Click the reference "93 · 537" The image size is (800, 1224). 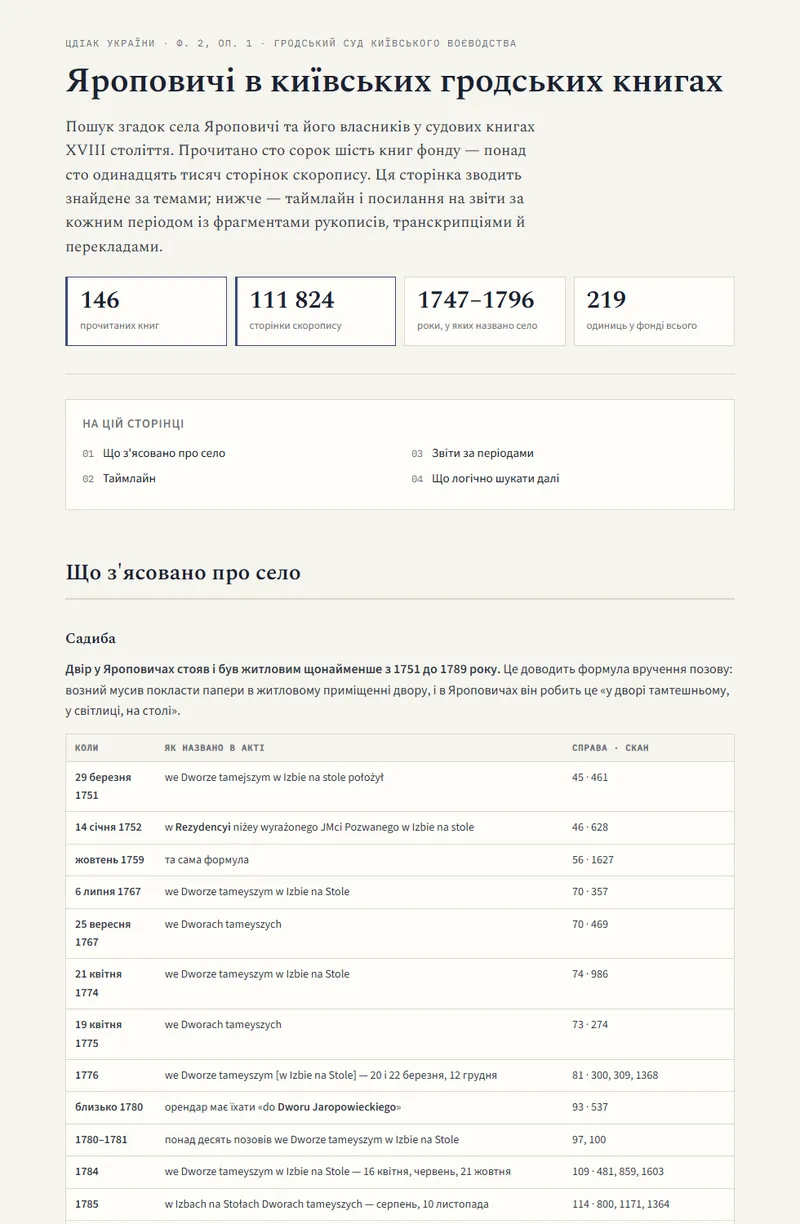coord(590,1107)
